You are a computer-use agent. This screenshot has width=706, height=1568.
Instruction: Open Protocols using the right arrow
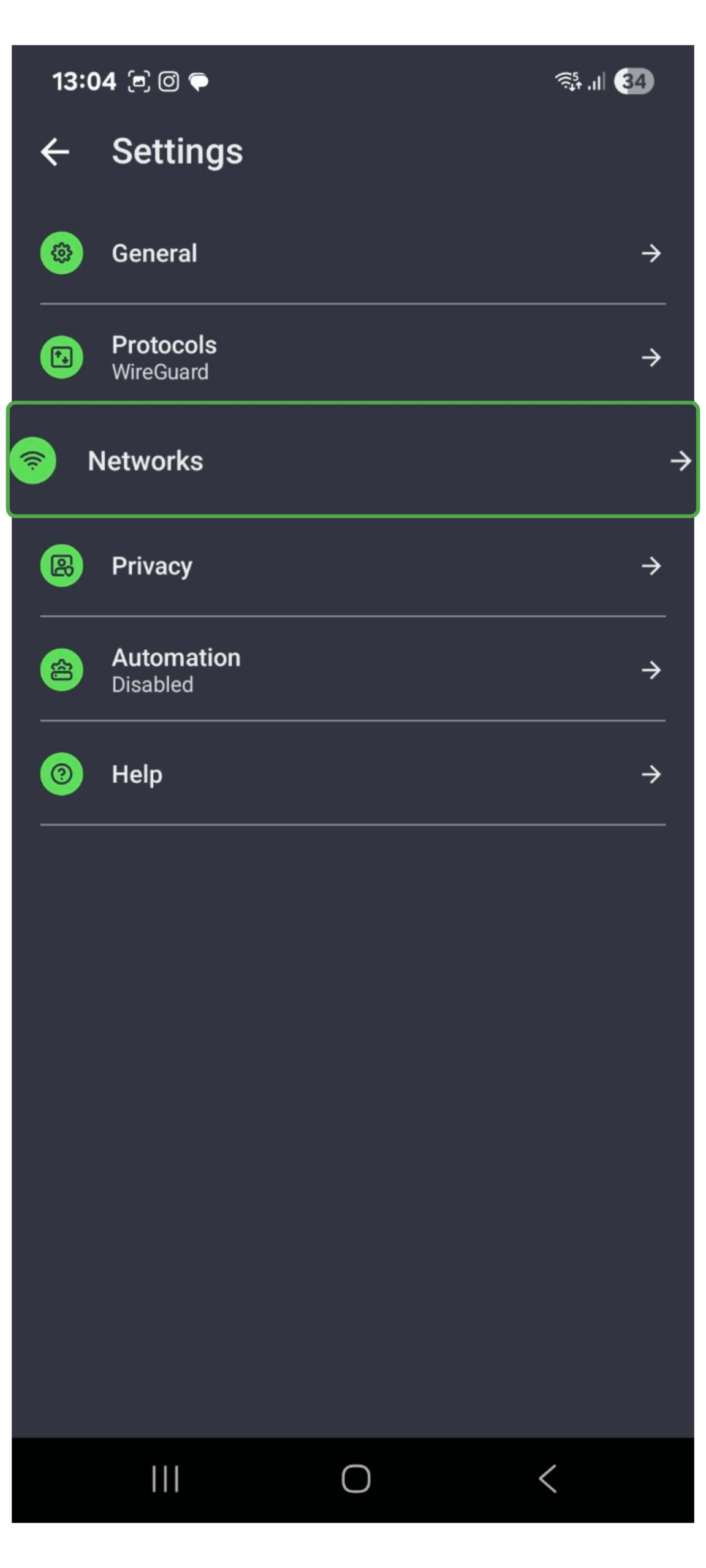point(651,356)
